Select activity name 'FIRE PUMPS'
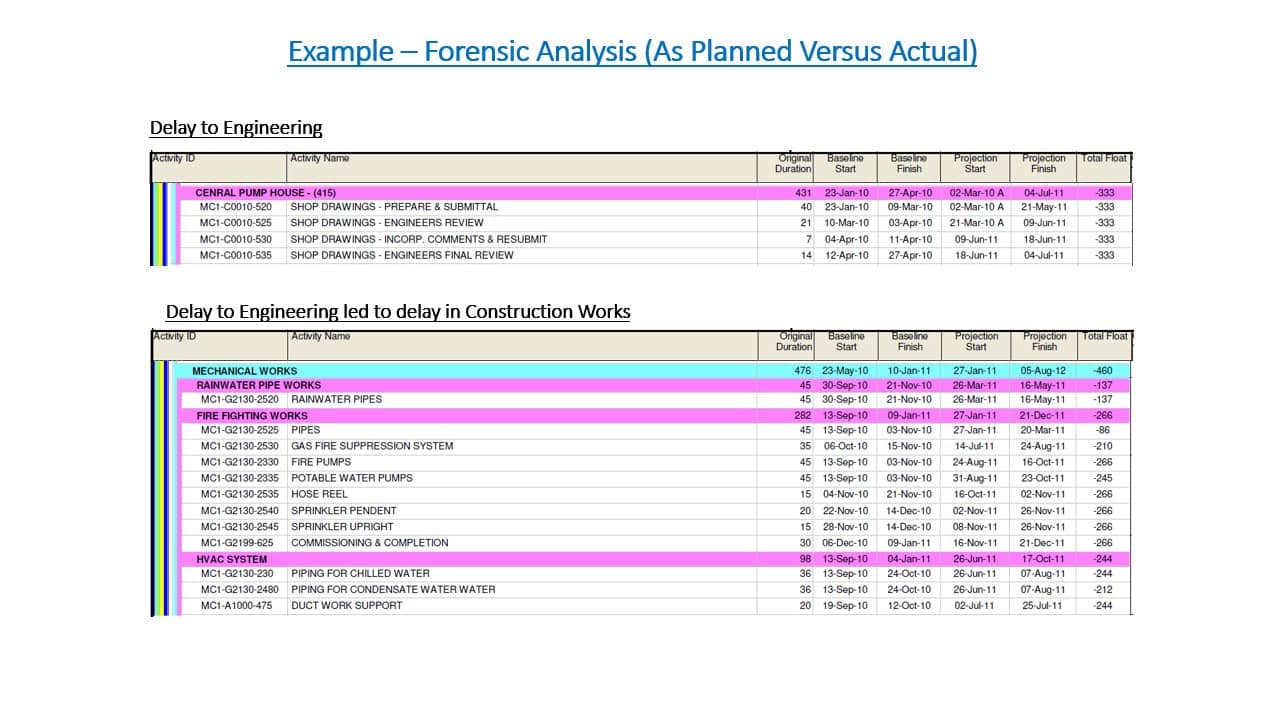Screen dimensions: 1280x720 tap(321, 462)
